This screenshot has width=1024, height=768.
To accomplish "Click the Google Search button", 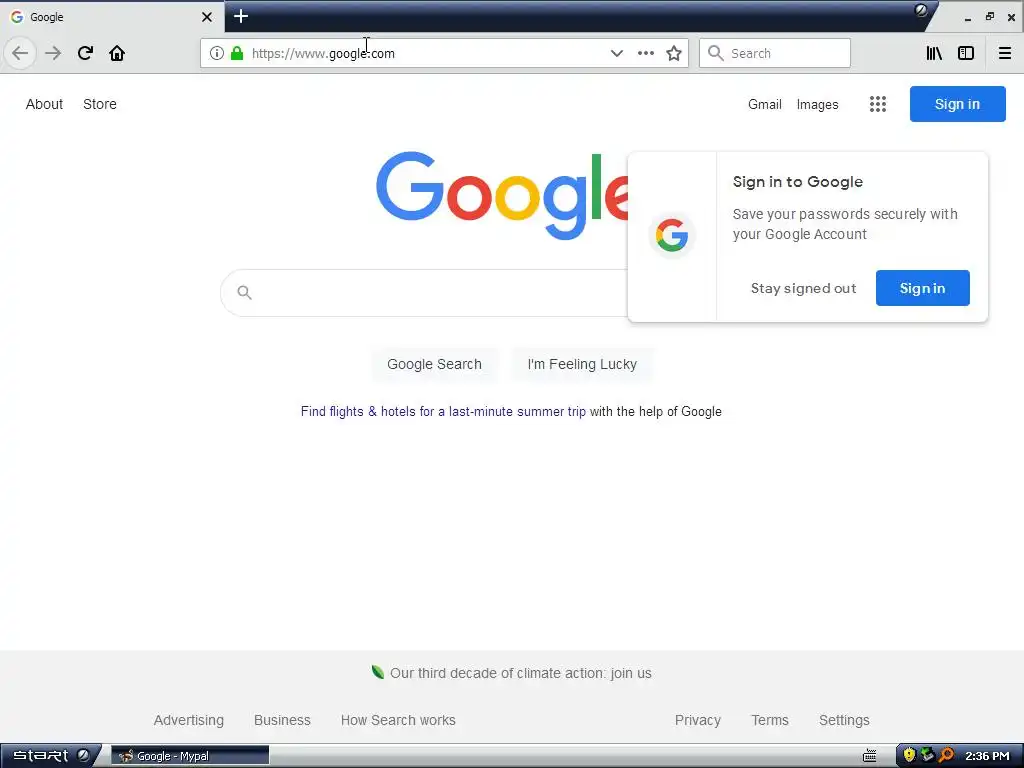I will pyautogui.click(x=434, y=364).
